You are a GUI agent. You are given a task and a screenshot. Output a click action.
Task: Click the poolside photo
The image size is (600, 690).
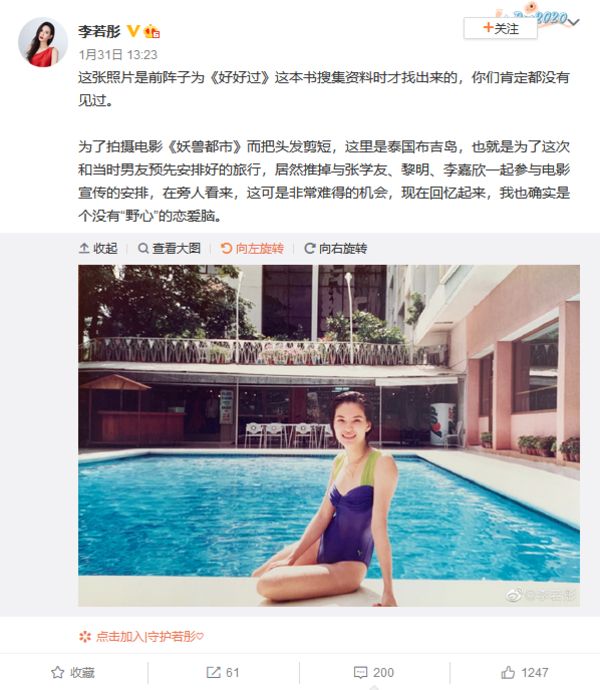pos(329,435)
